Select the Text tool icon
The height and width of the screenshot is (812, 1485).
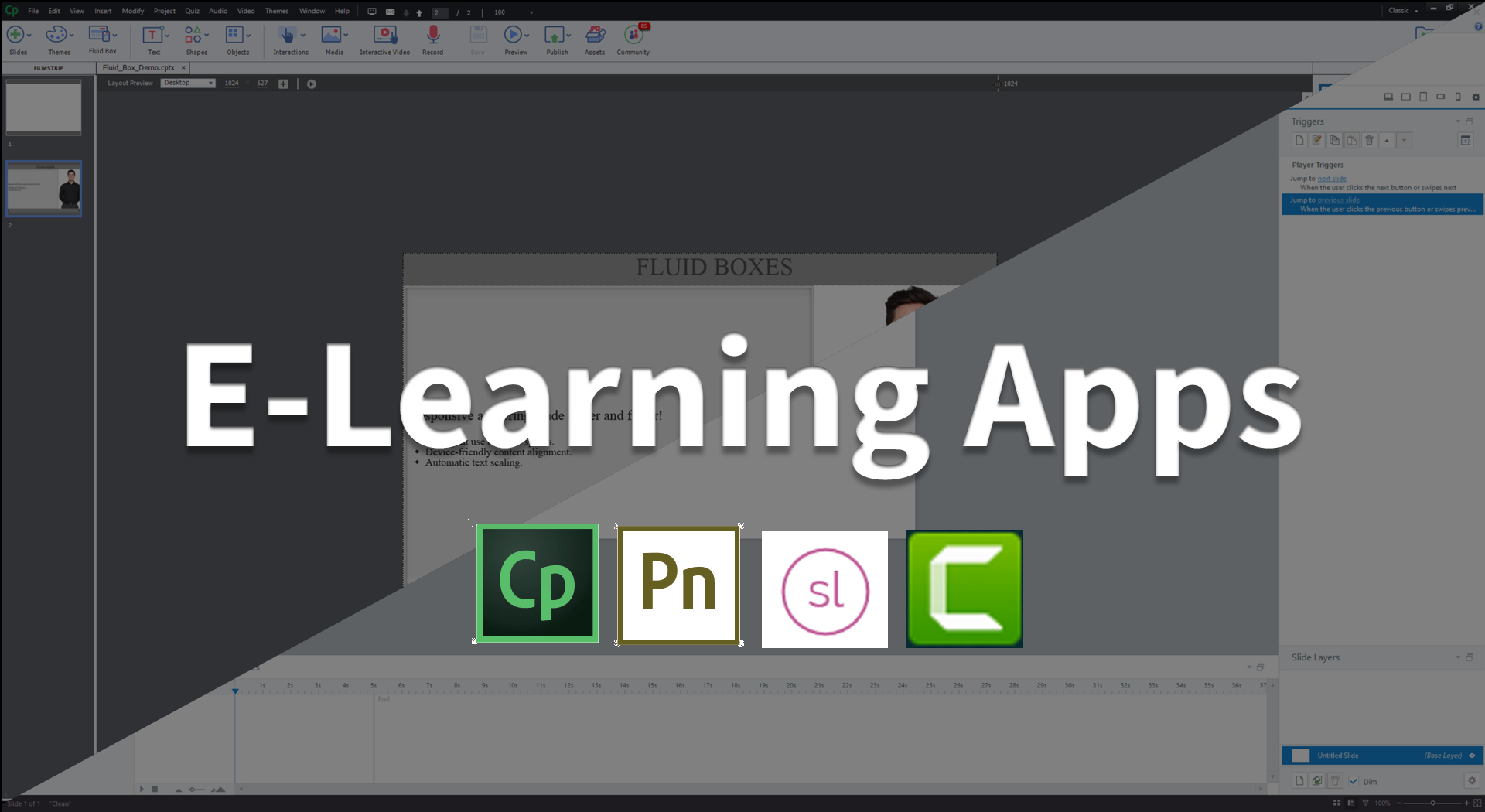click(152, 35)
